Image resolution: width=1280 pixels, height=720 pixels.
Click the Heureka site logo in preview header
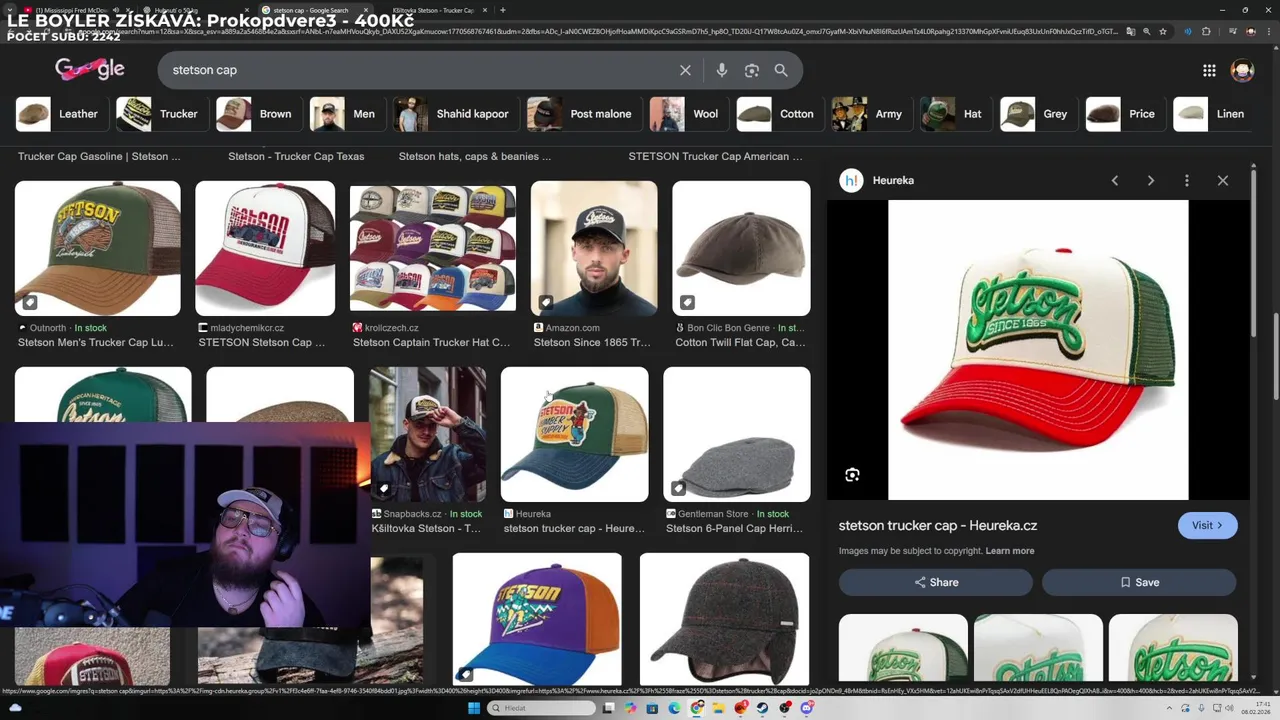pyautogui.click(x=851, y=180)
